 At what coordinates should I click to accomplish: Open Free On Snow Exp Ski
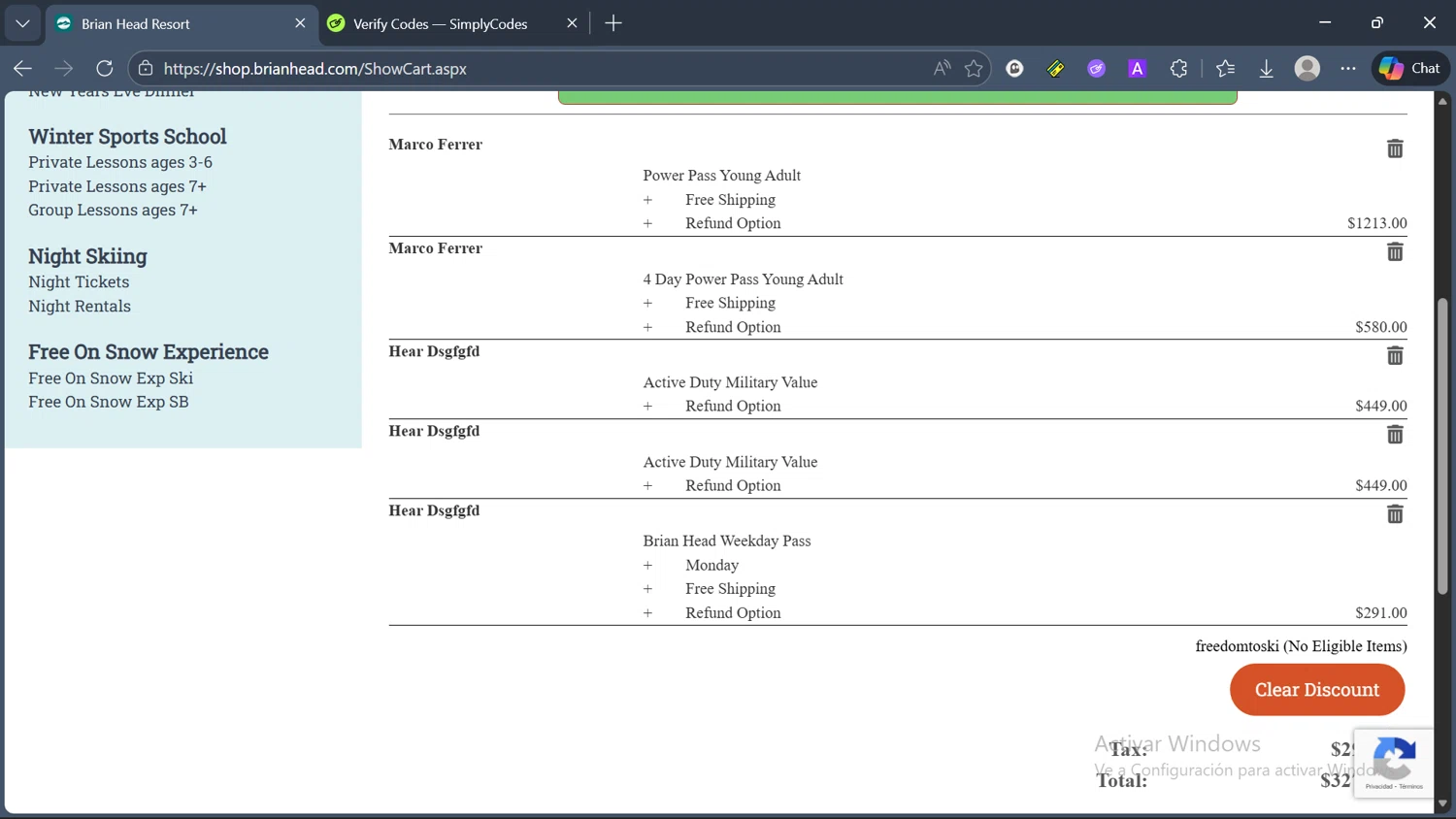(111, 377)
